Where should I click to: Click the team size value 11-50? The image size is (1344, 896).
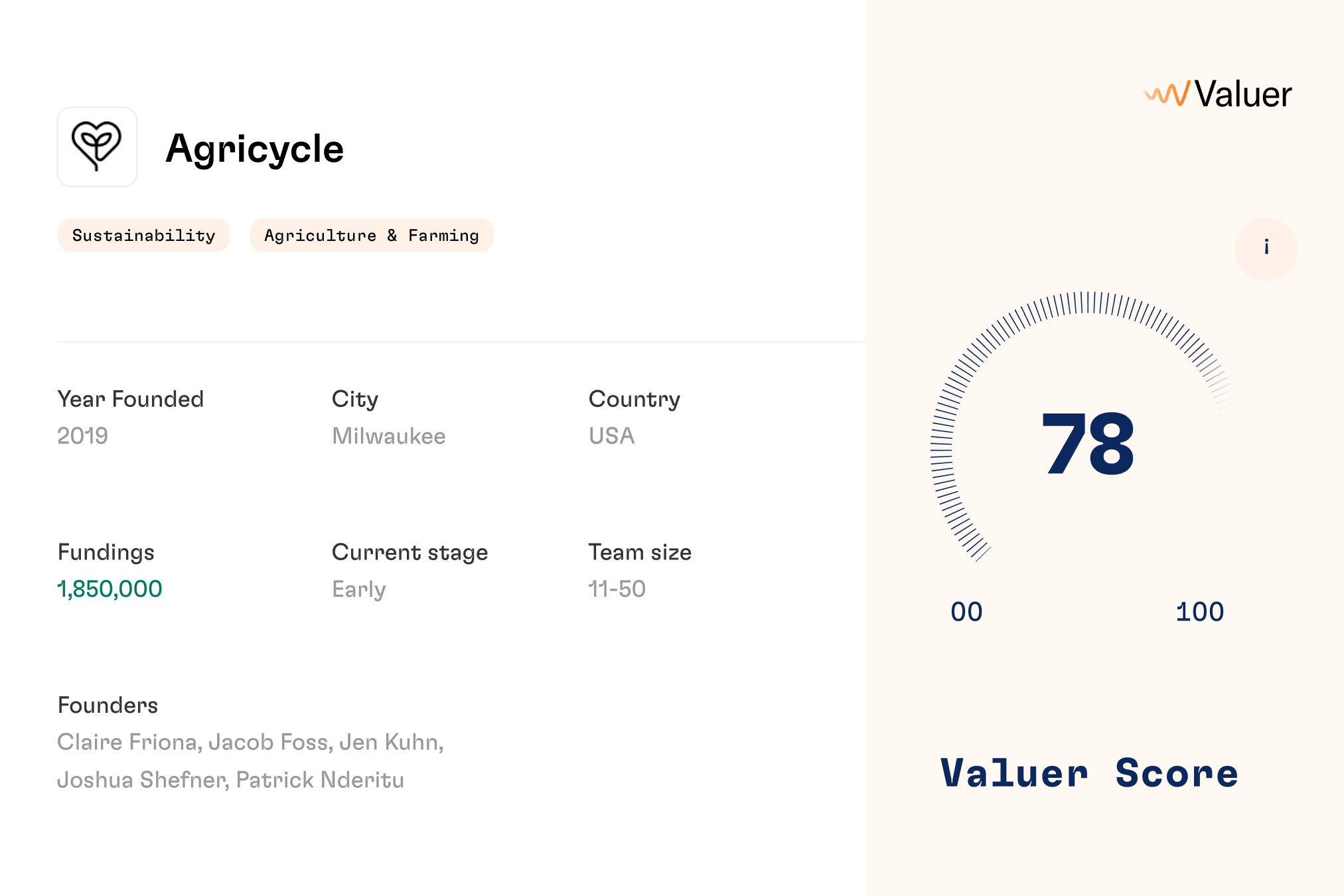point(617,589)
